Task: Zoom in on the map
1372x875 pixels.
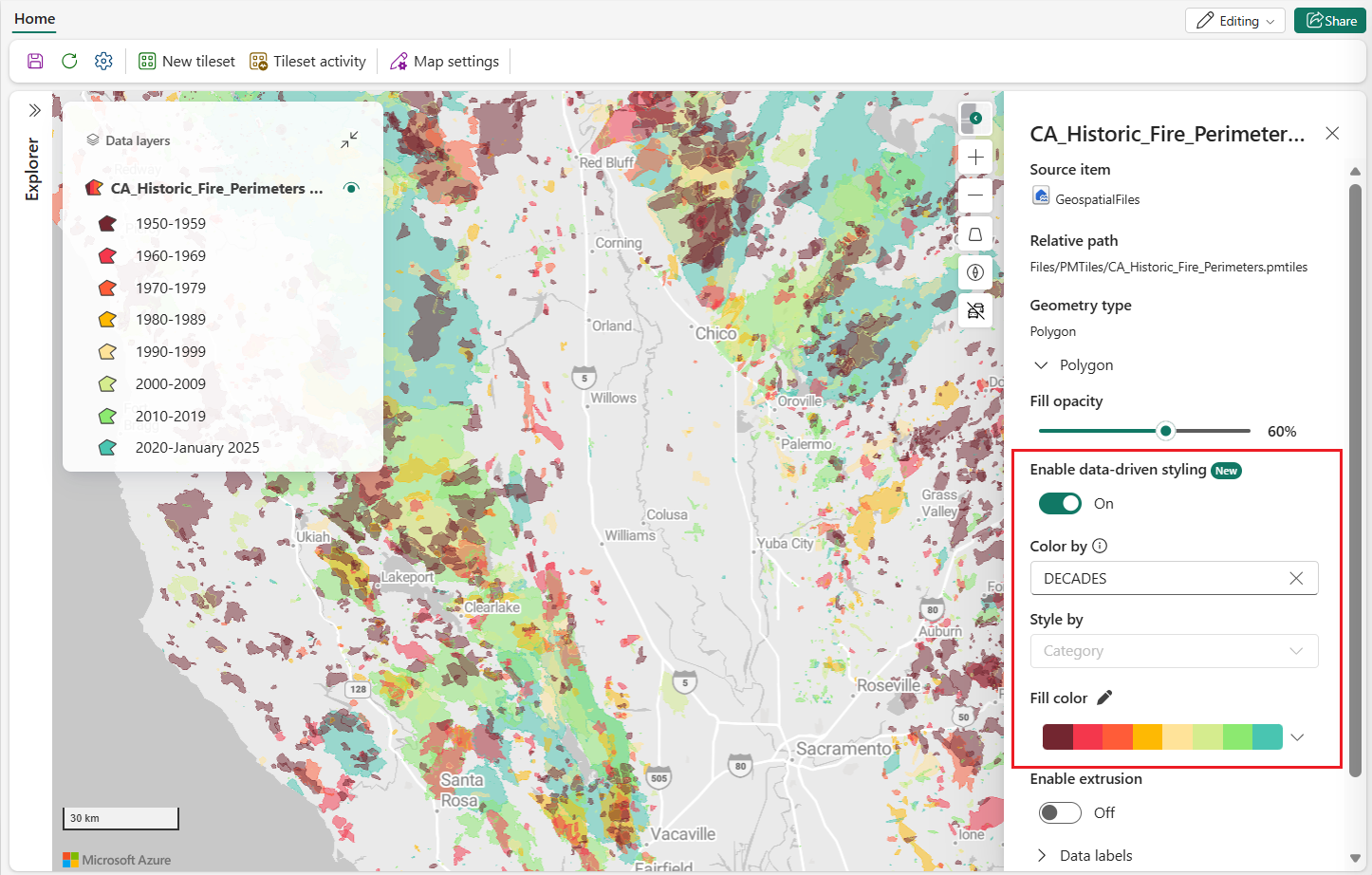Action: [975, 158]
